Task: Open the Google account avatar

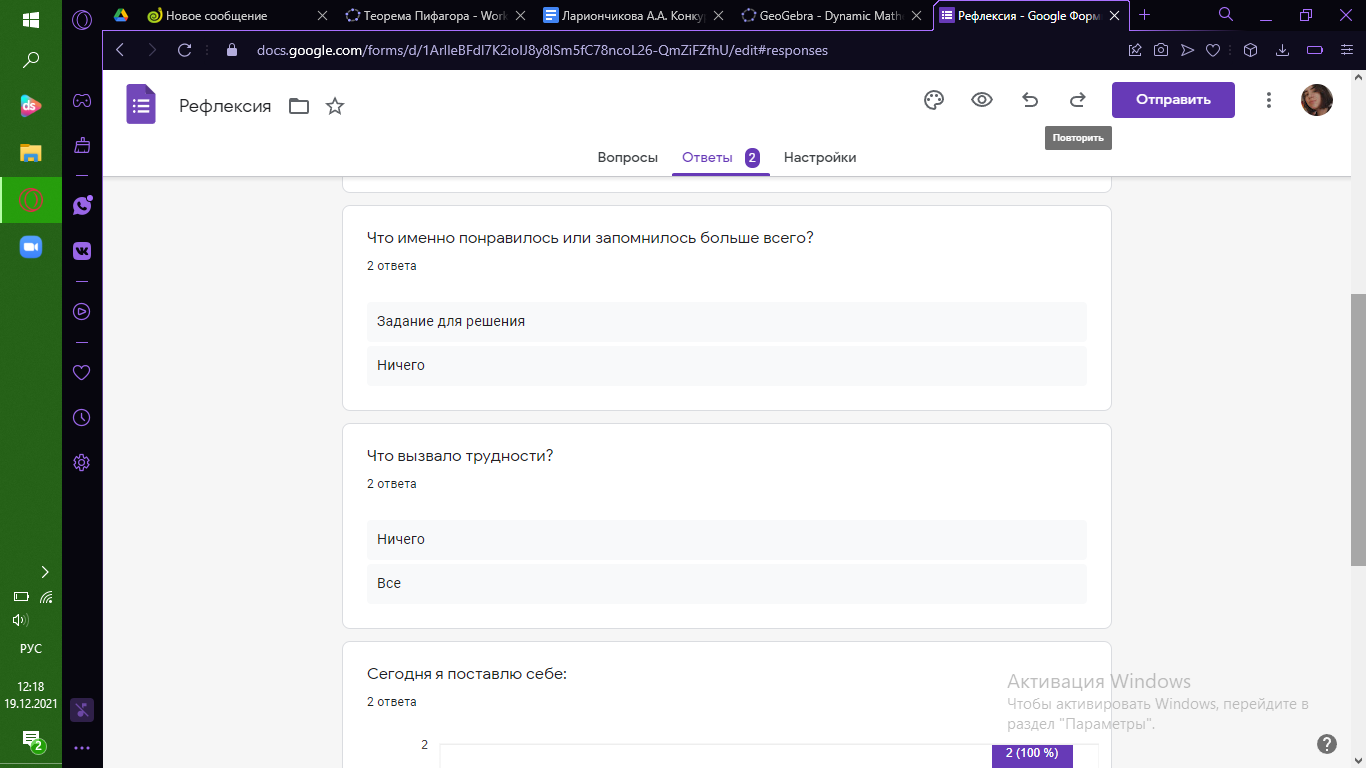Action: click(x=1316, y=100)
